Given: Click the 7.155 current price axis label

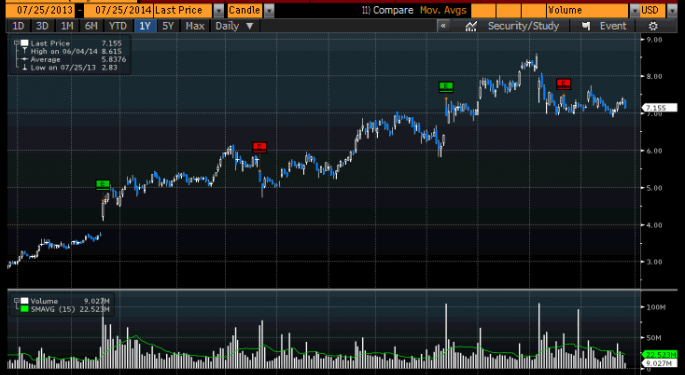Looking at the screenshot, I should click(x=659, y=108).
